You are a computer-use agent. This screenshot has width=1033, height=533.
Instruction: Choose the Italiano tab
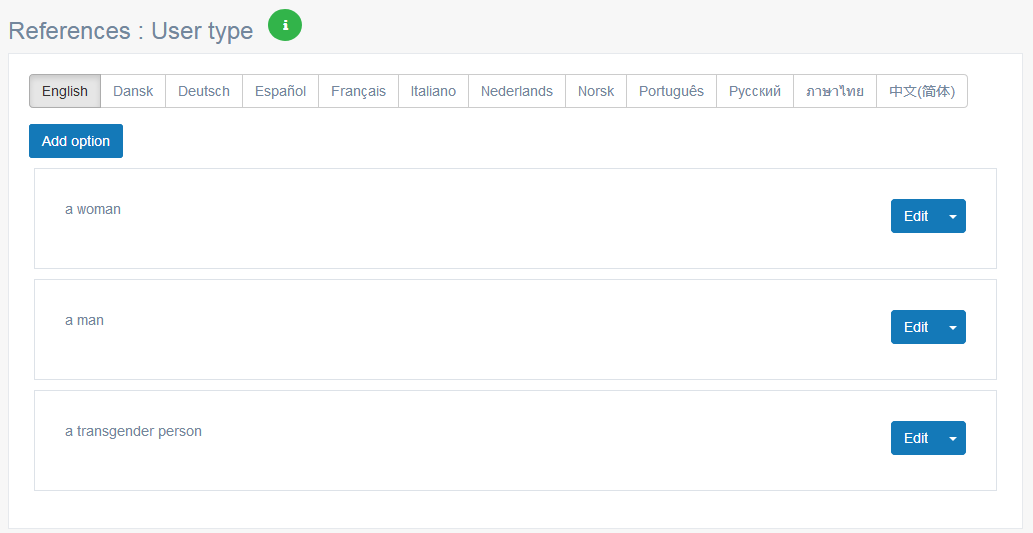tap(433, 91)
